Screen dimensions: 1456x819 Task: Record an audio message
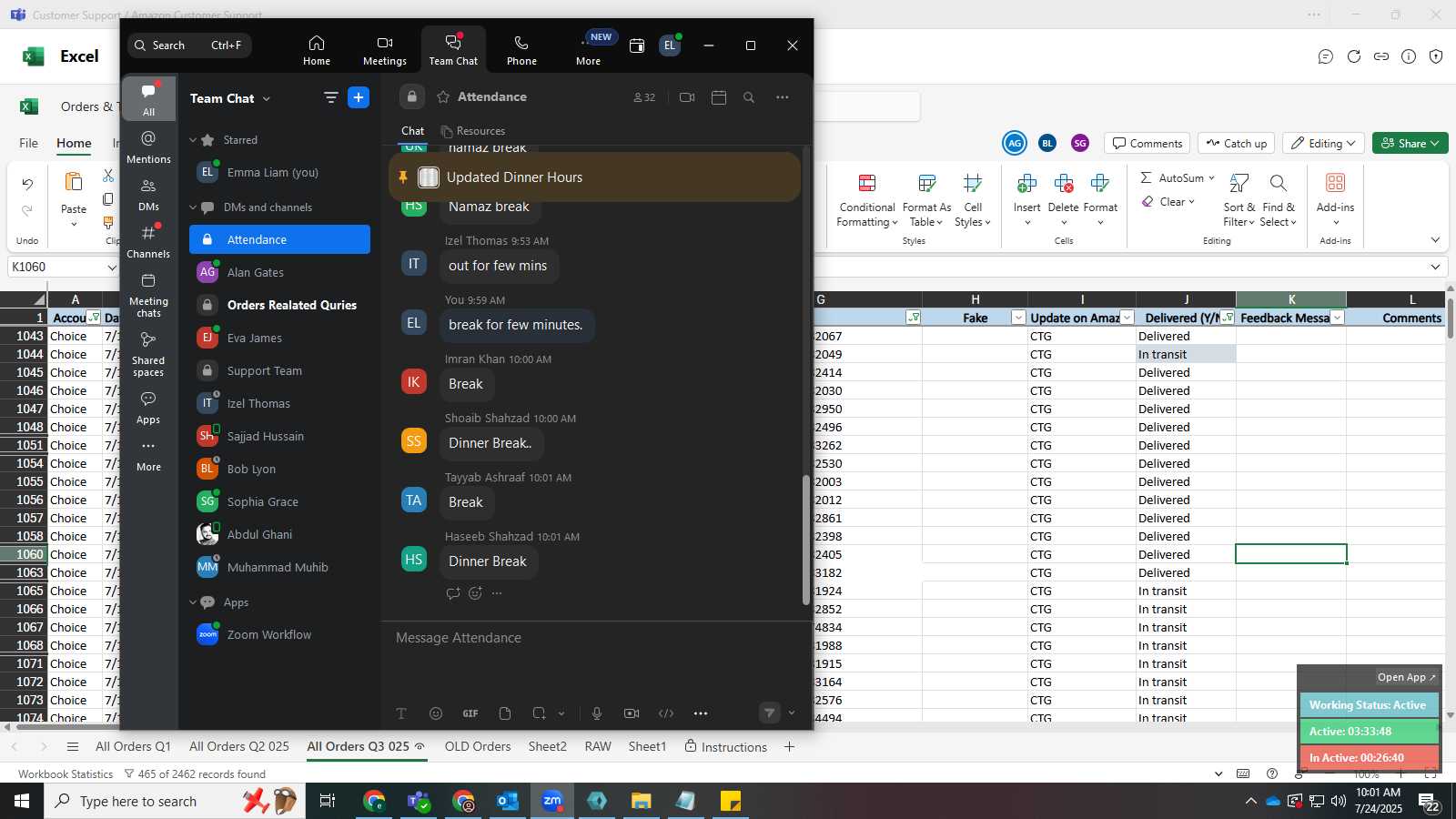pyautogui.click(x=597, y=713)
